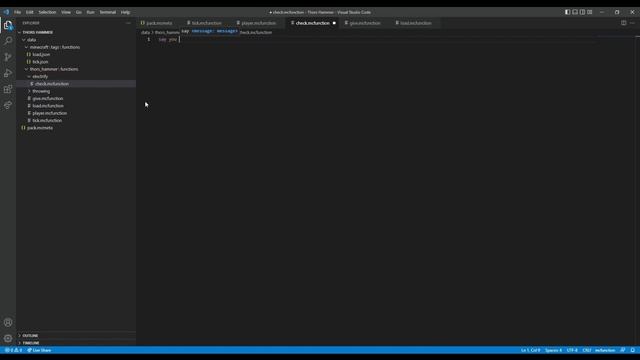This screenshot has height=360, width=640.
Task: Expand the throwing folder
Action: click(41, 91)
